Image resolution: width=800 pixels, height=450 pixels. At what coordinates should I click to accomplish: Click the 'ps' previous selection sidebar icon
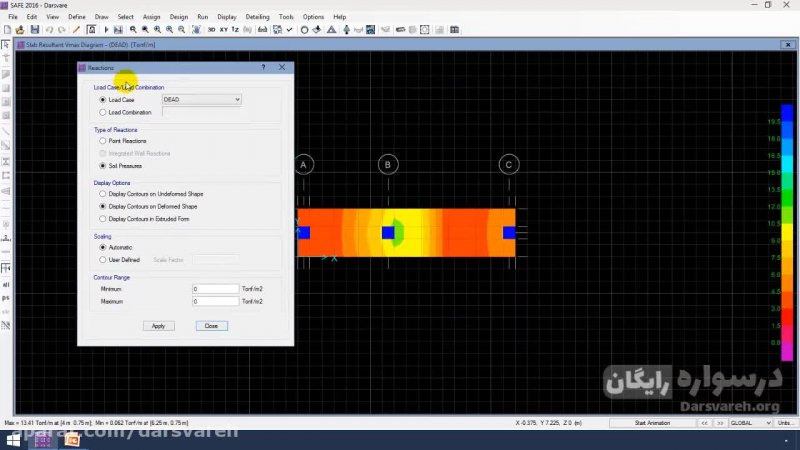tap(6, 298)
